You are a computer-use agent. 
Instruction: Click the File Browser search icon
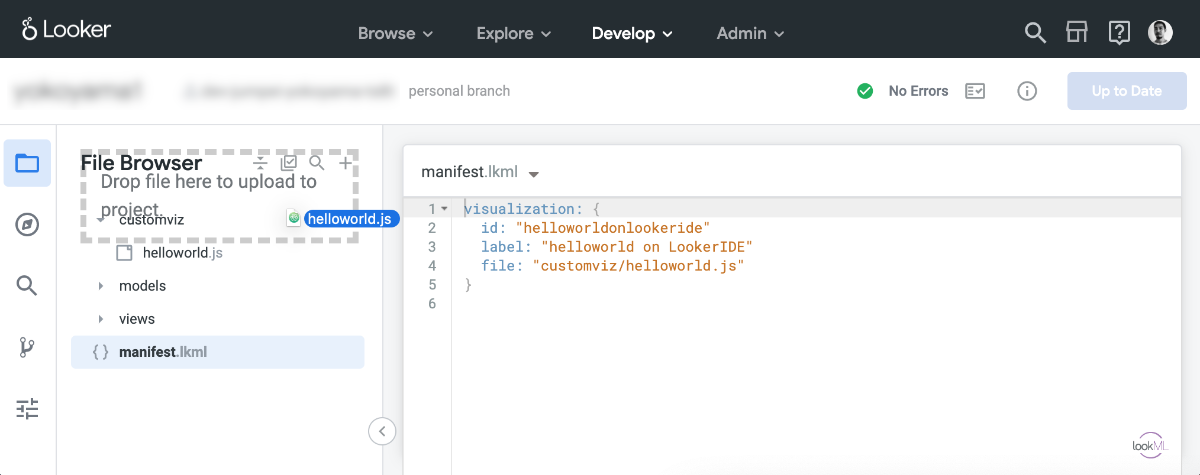[317, 162]
